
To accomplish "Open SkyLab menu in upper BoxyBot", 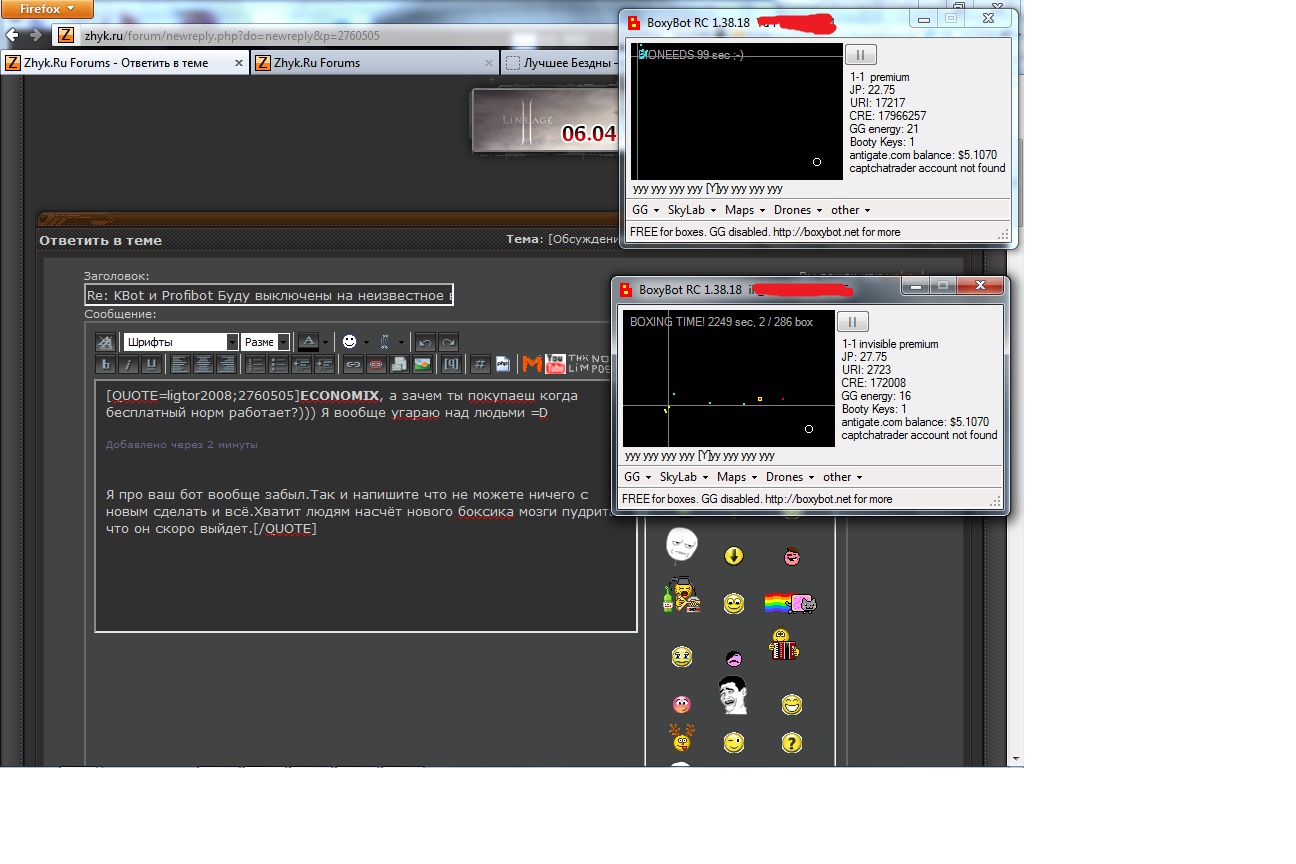I will point(691,210).
